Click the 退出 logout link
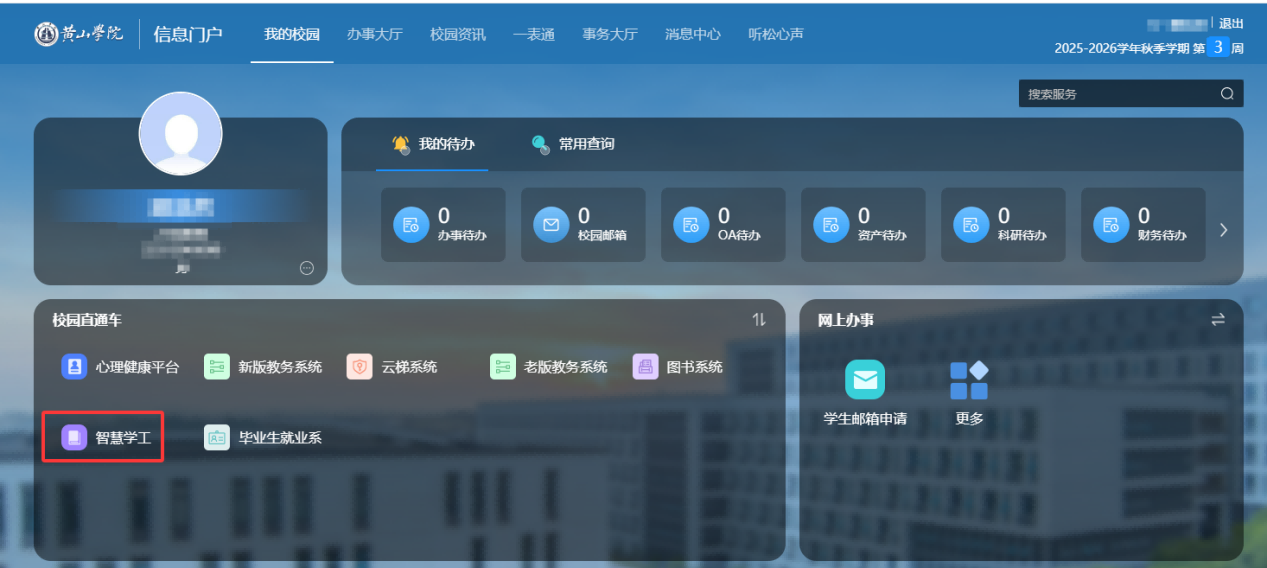The image size is (1267, 568). [x=1231, y=24]
